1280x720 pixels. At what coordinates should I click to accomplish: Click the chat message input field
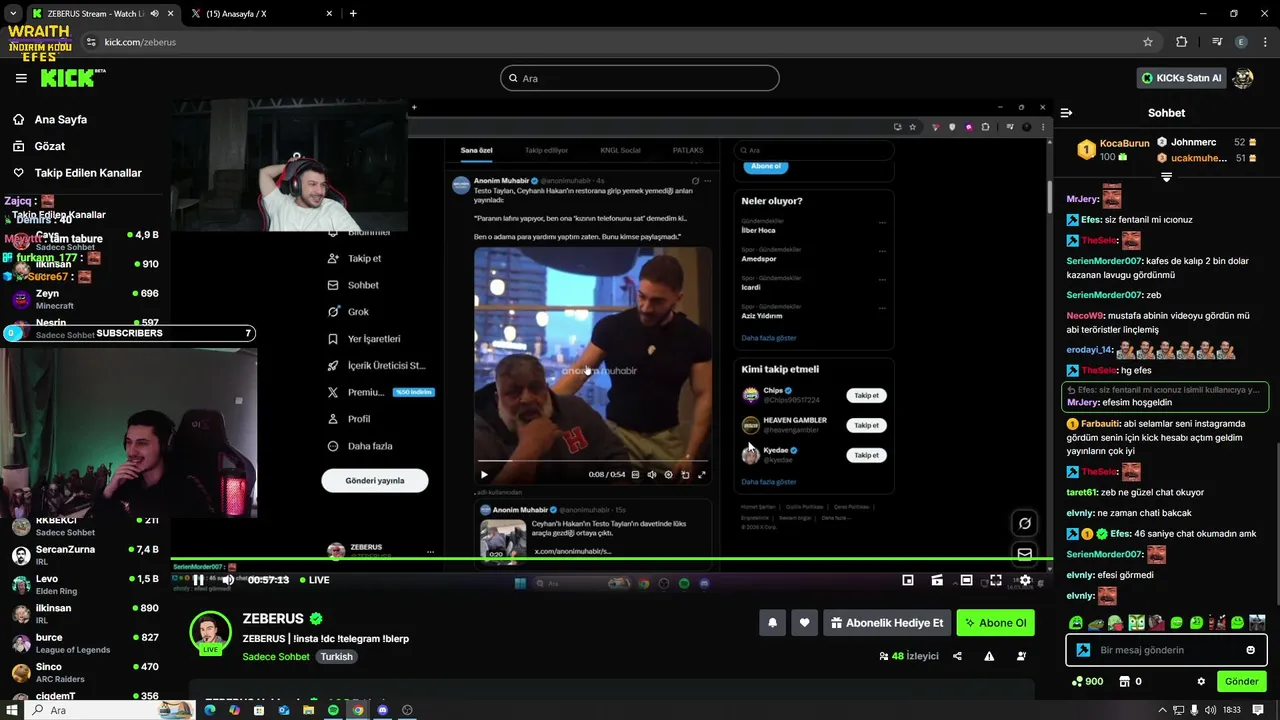point(1166,650)
